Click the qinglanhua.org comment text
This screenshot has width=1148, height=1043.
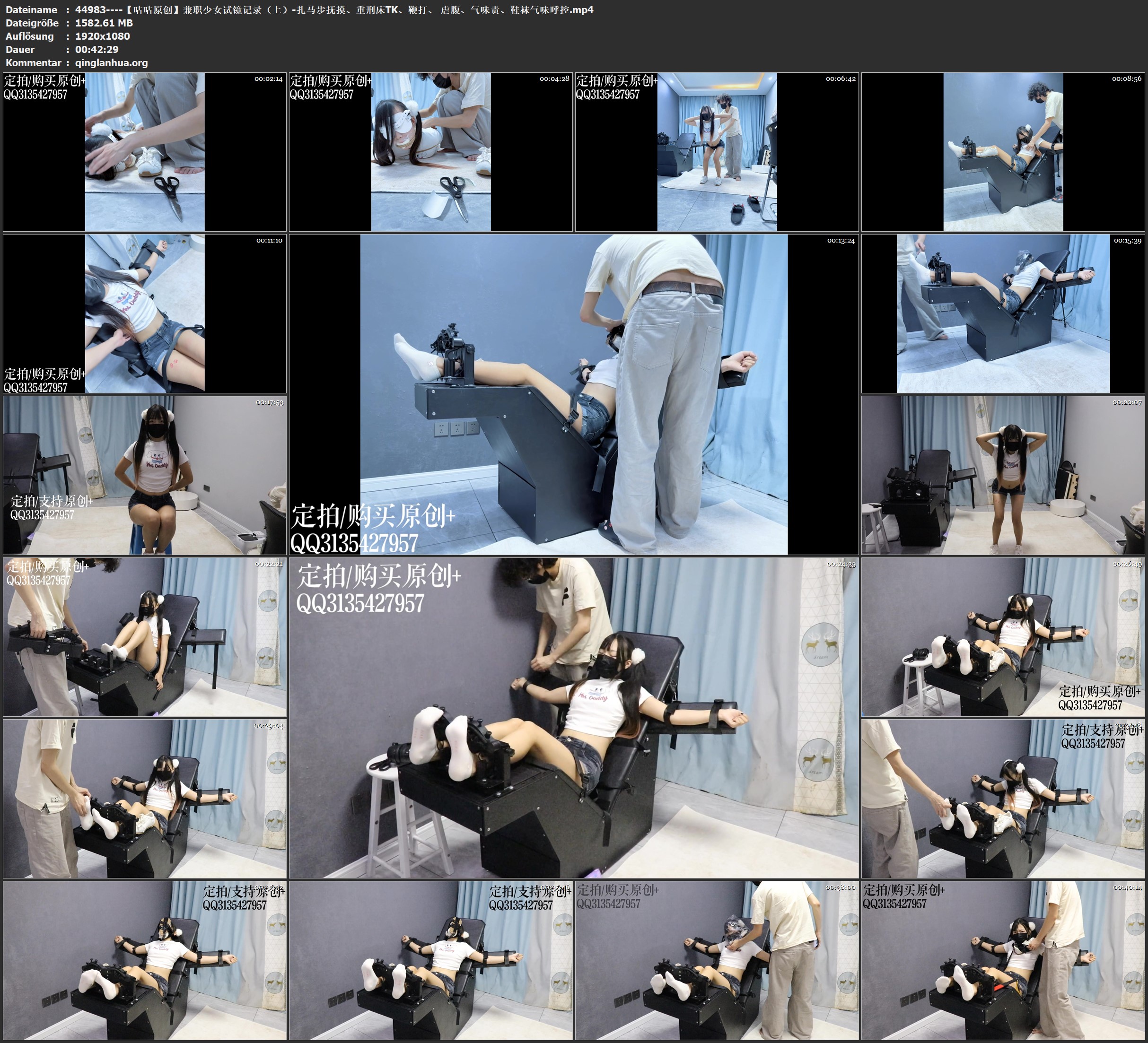[x=111, y=62]
